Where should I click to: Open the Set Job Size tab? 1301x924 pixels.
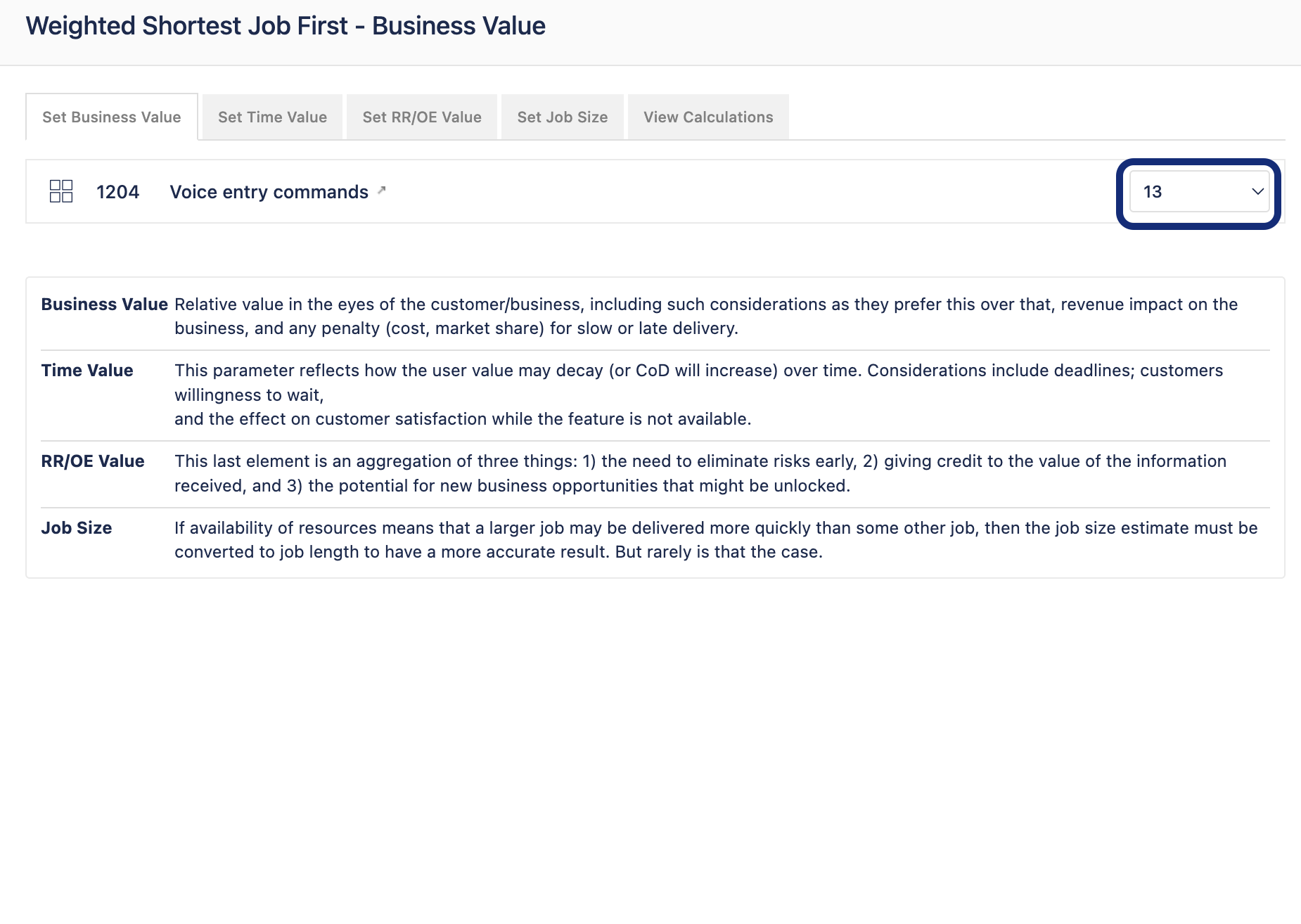click(563, 117)
